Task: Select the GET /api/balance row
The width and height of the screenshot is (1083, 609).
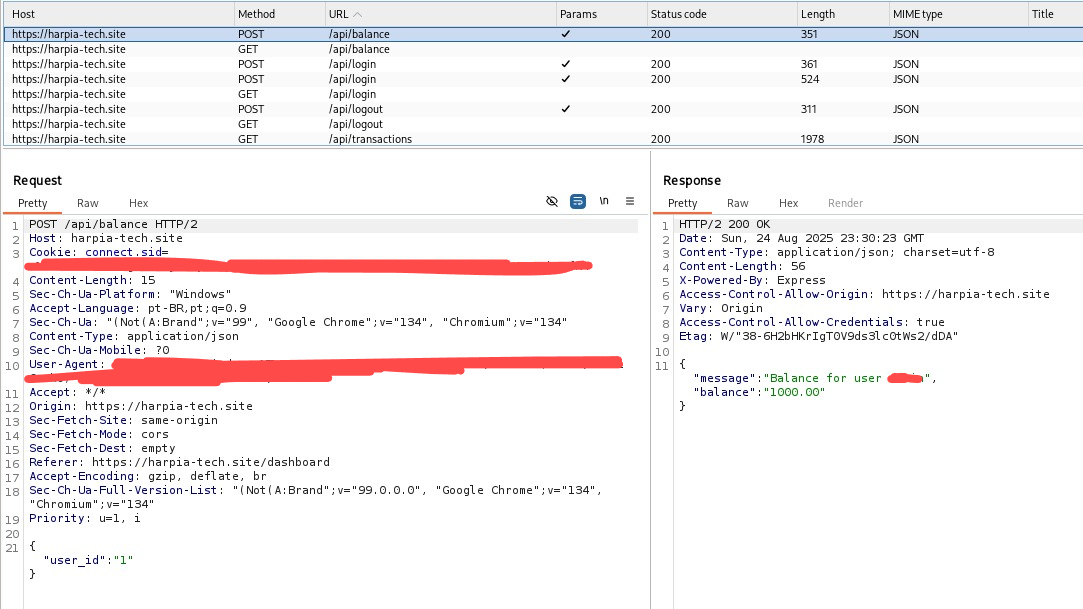Action: point(543,49)
